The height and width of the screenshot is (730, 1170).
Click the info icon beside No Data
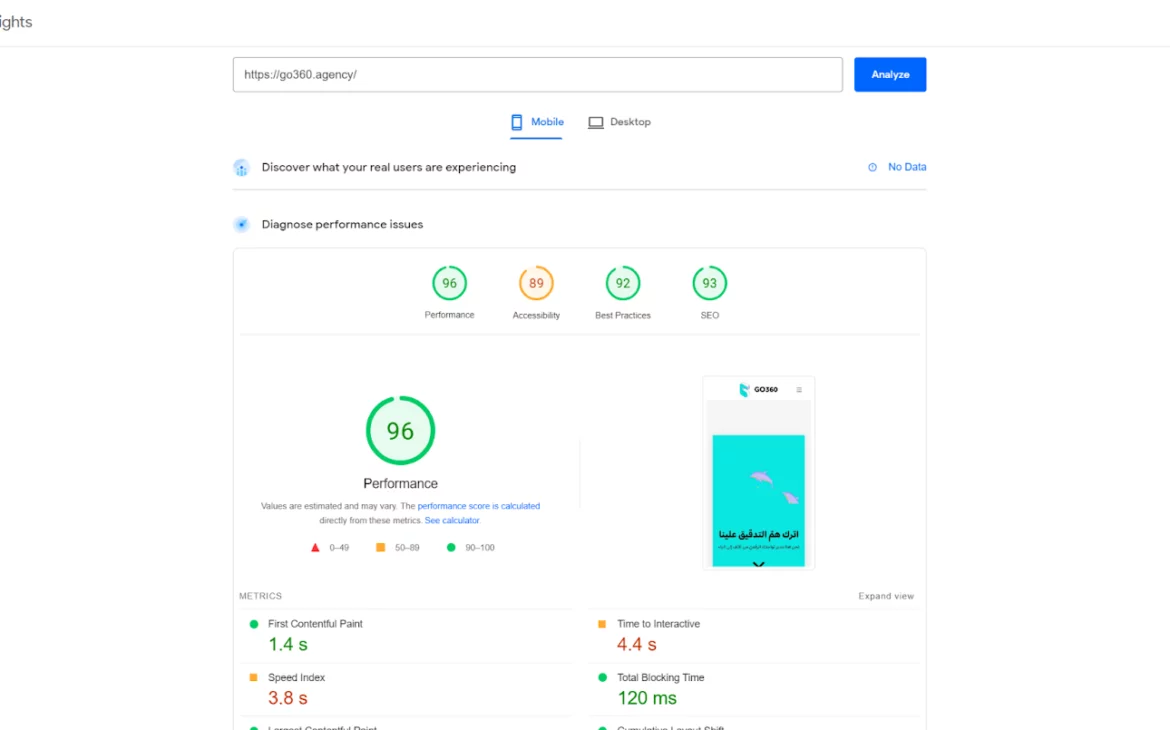[x=872, y=167]
